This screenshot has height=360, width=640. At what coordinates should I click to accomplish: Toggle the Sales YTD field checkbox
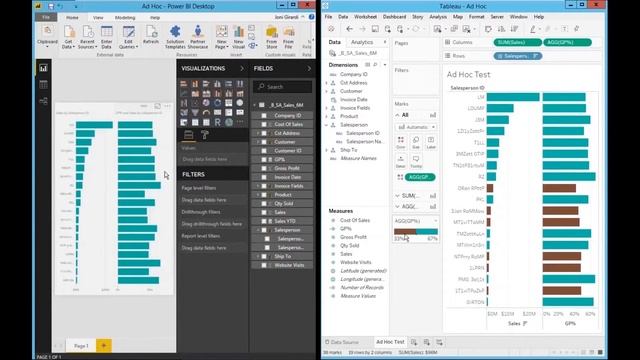click(264, 221)
